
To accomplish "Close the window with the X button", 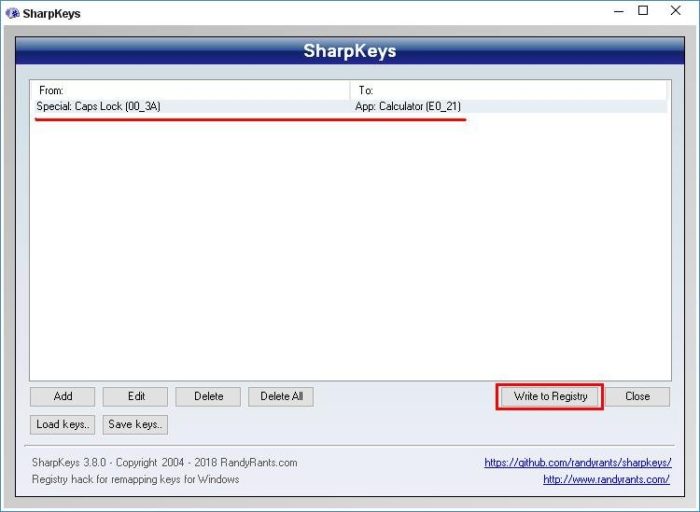I will (675, 11).
